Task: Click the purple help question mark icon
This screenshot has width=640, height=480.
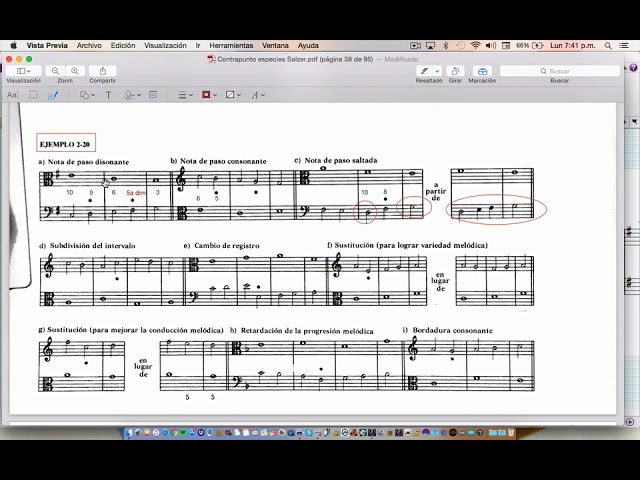Action: [x=633, y=68]
